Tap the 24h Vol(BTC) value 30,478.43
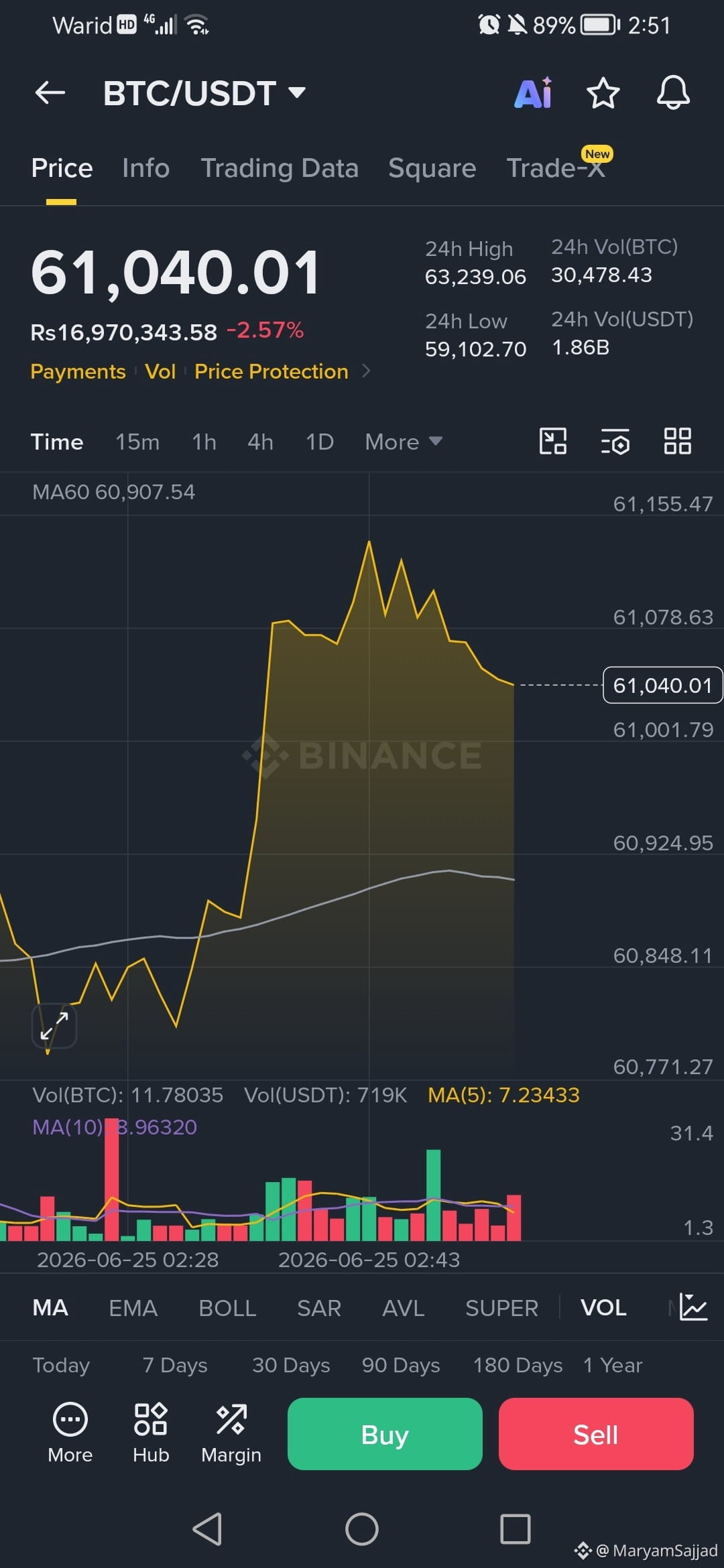 pyautogui.click(x=601, y=275)
